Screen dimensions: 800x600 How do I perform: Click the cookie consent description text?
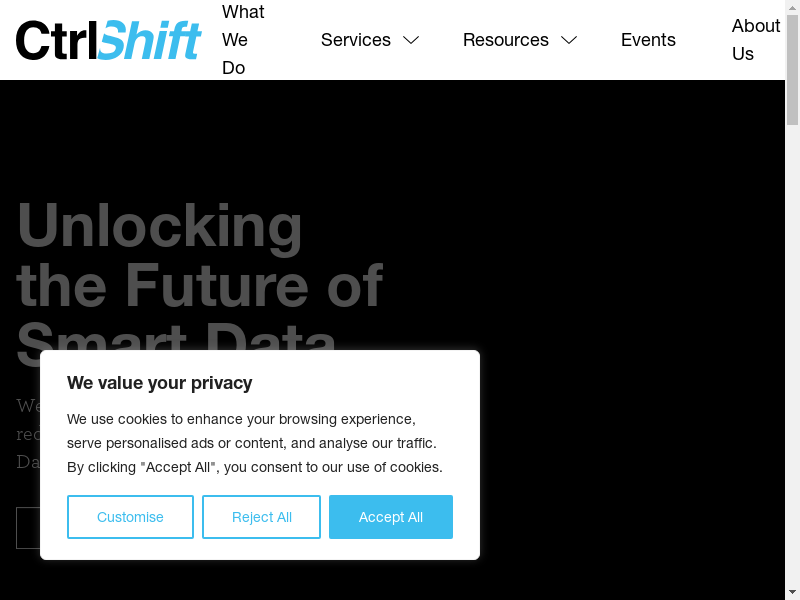tap(254, 443)
